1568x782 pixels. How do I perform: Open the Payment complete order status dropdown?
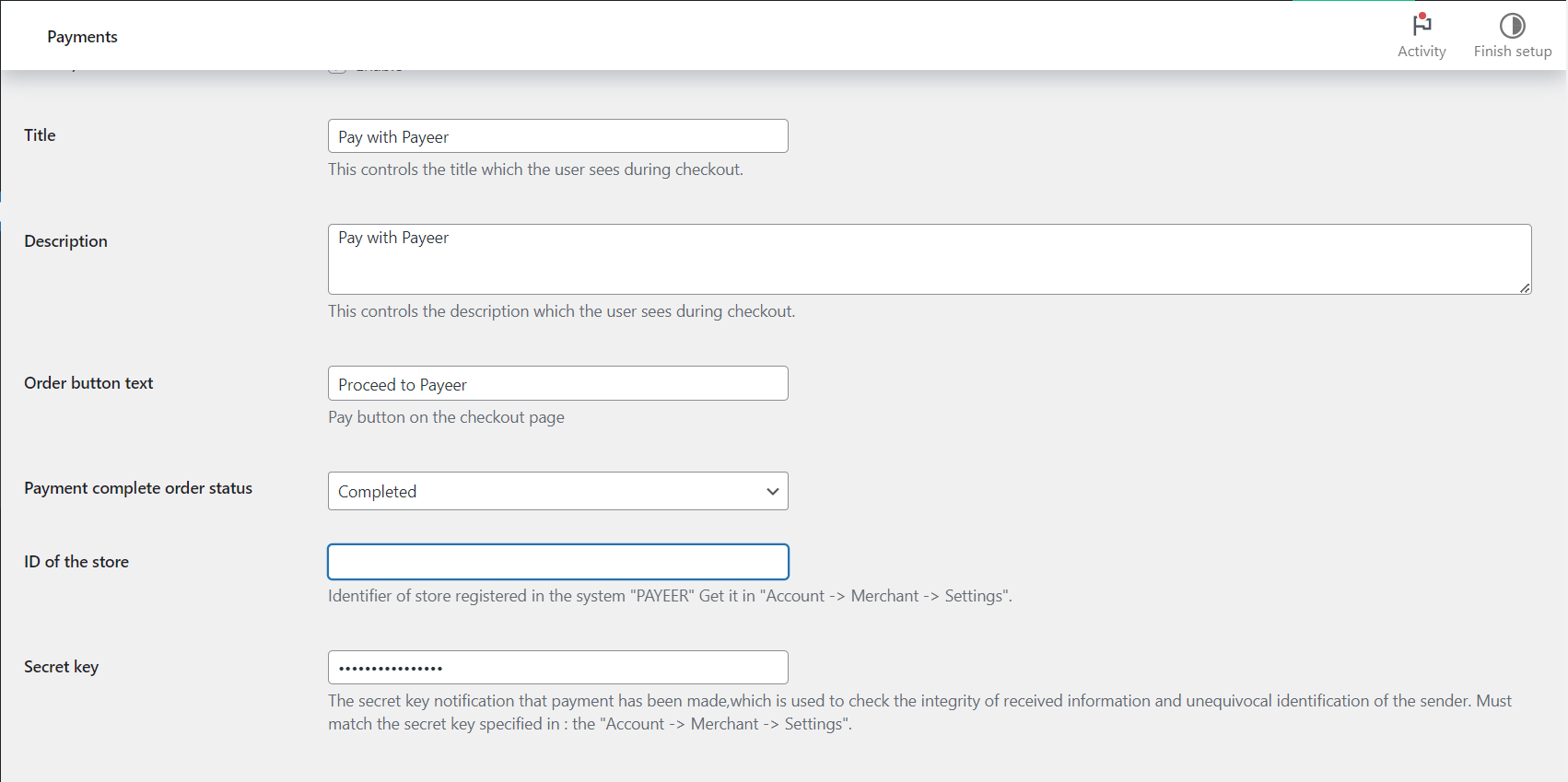pos(558,491)
